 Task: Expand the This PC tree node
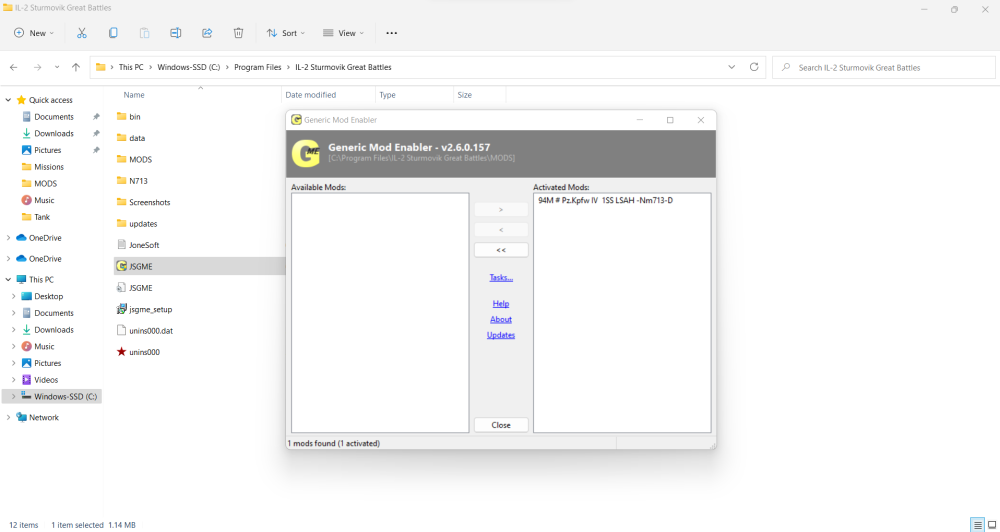click(x=9, y=280)
